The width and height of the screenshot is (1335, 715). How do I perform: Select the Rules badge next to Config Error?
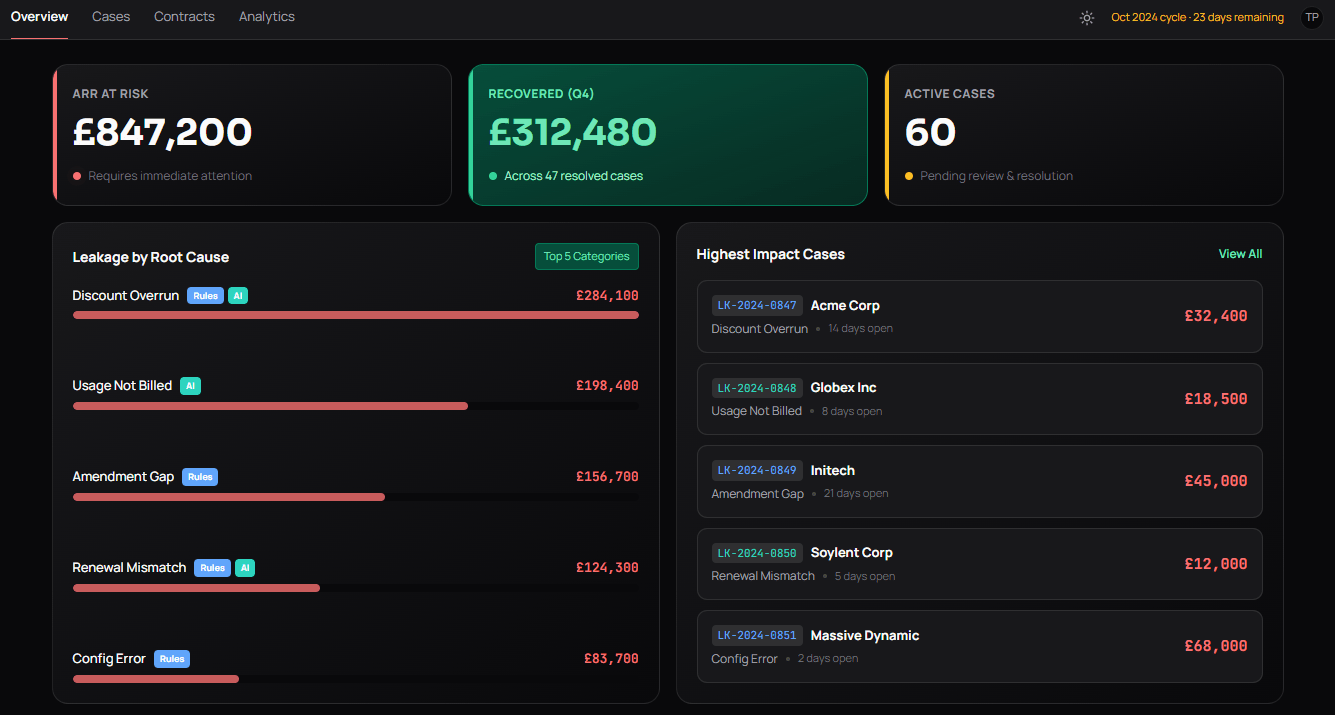point(172,659)
